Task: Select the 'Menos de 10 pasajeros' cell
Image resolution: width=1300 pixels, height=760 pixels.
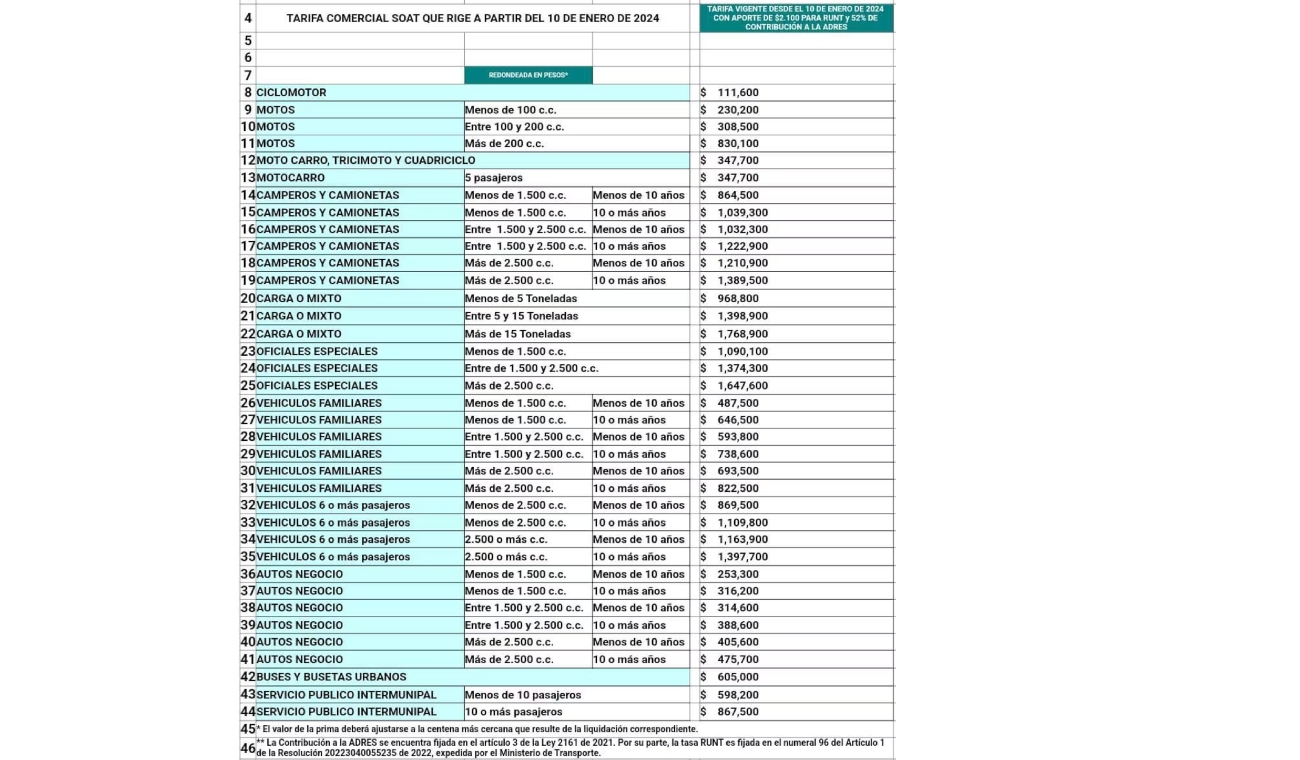Action: pos(576,695)
